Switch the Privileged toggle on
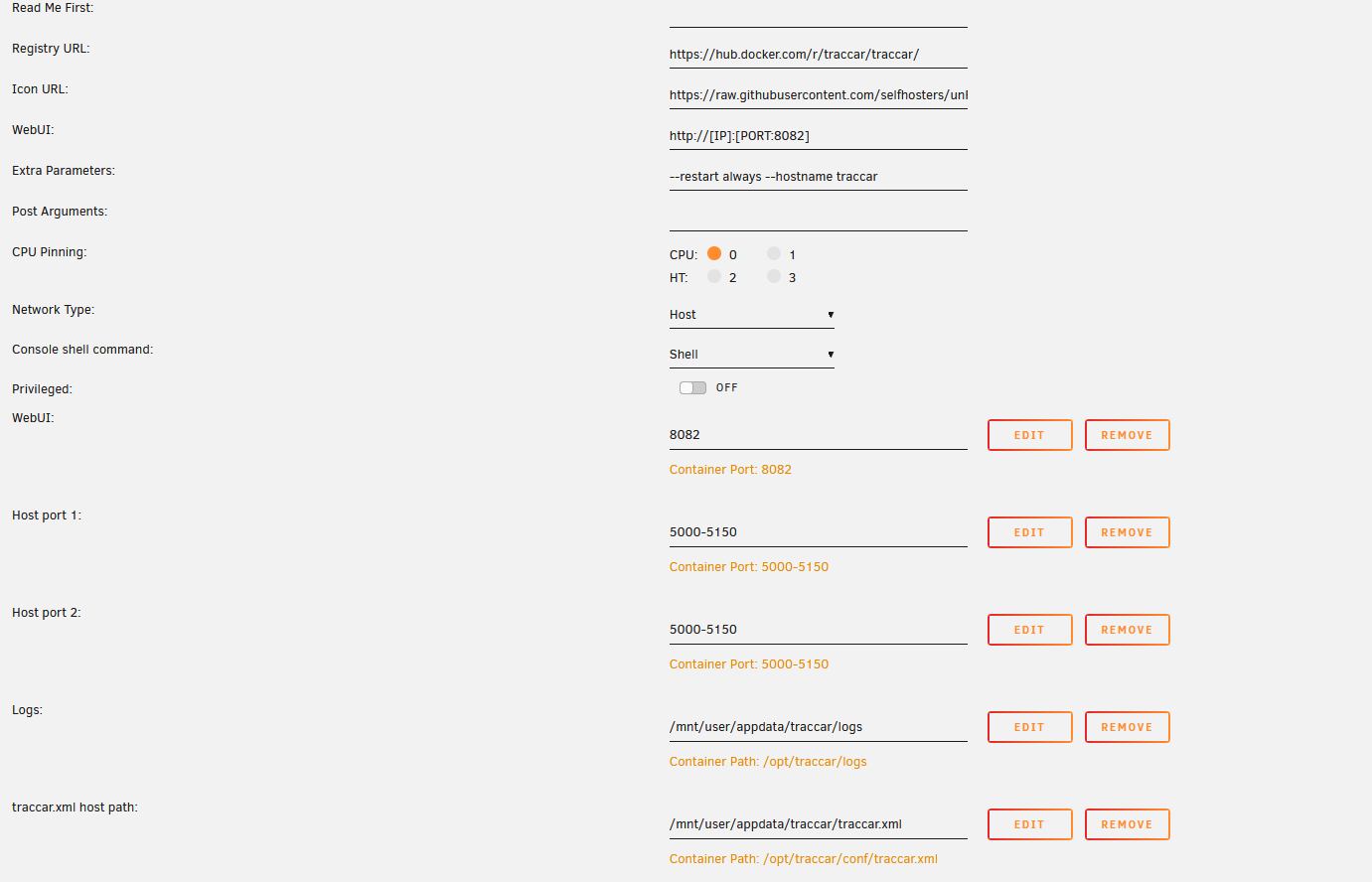1372x882 pixels. 692,387
